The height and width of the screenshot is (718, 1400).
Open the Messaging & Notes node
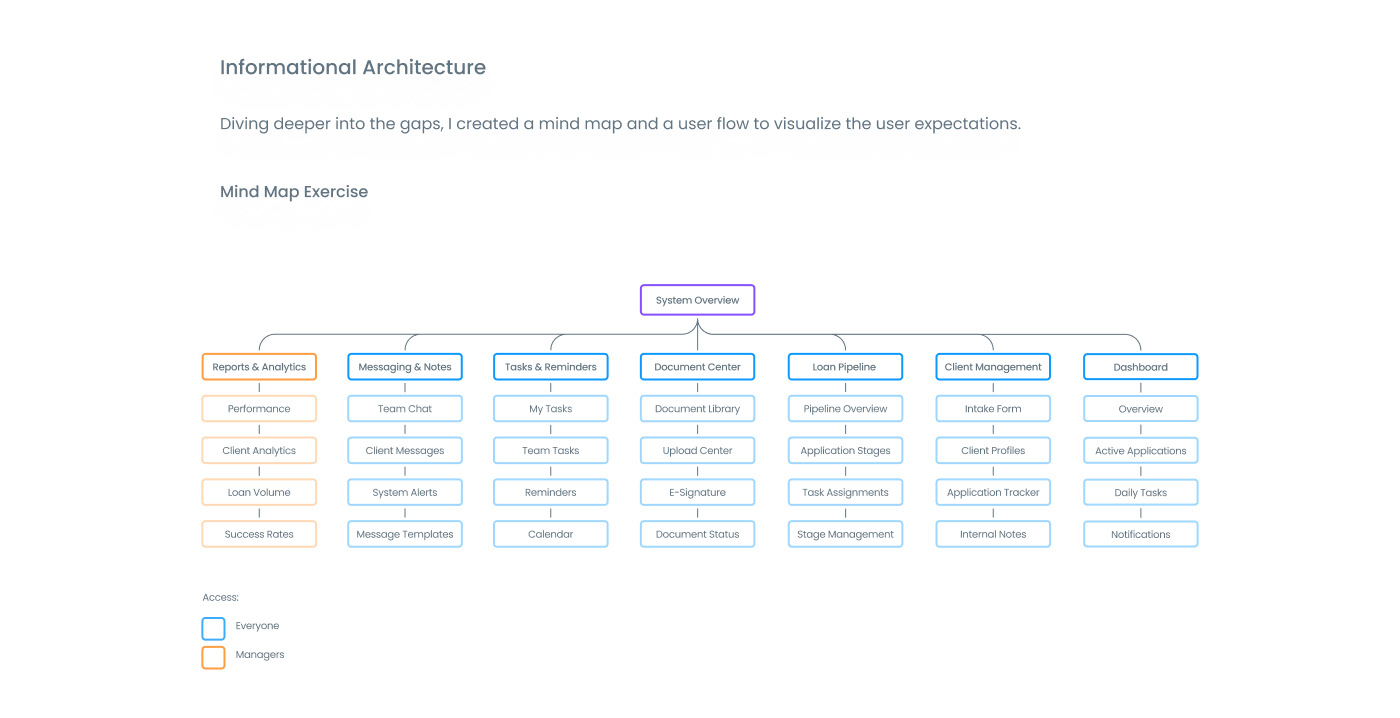point(405,367)
